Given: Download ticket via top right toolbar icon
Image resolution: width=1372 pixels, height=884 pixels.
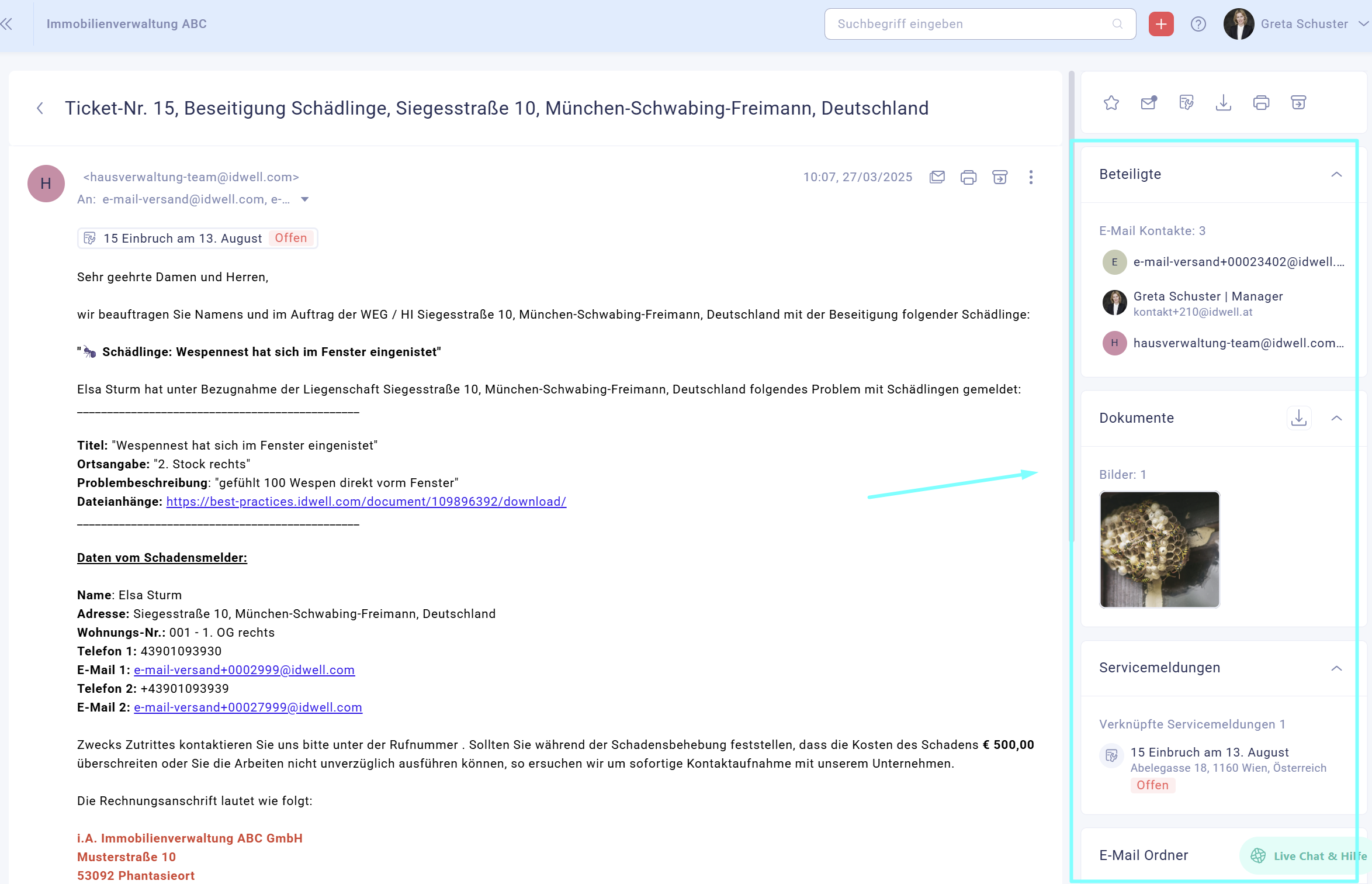Looking at the screenshot, I should 1223,103.
